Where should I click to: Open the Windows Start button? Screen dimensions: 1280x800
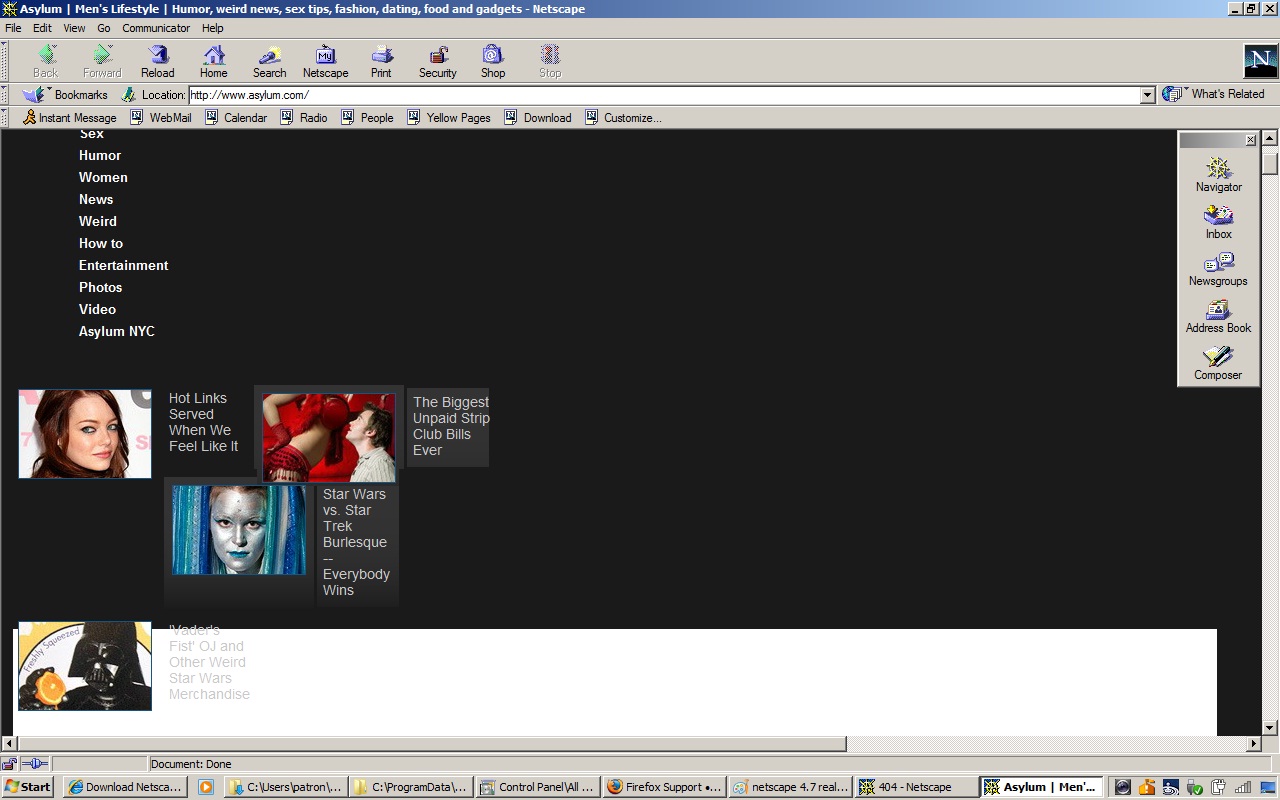pos(28,787)
